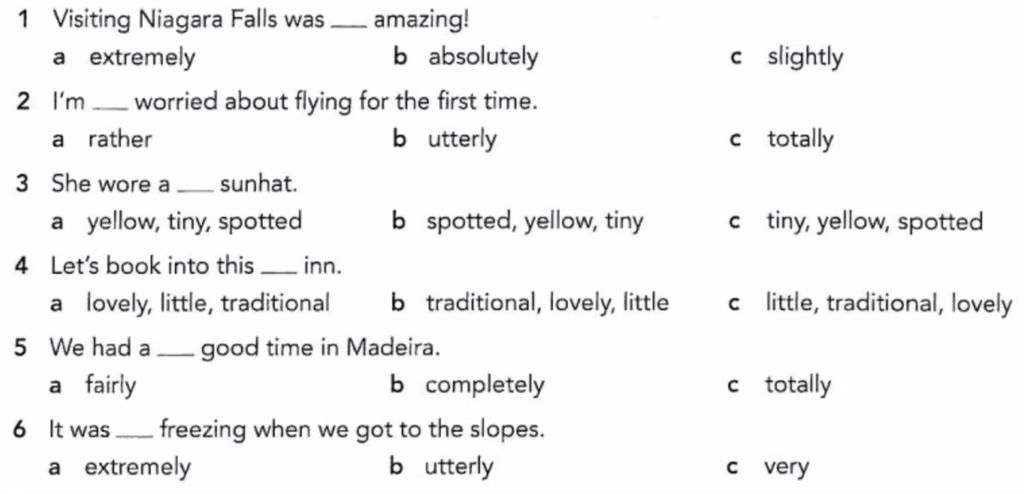
Task: Choose 'extremely' under the Niagara Falls sentence
Action: click(142, 58)
